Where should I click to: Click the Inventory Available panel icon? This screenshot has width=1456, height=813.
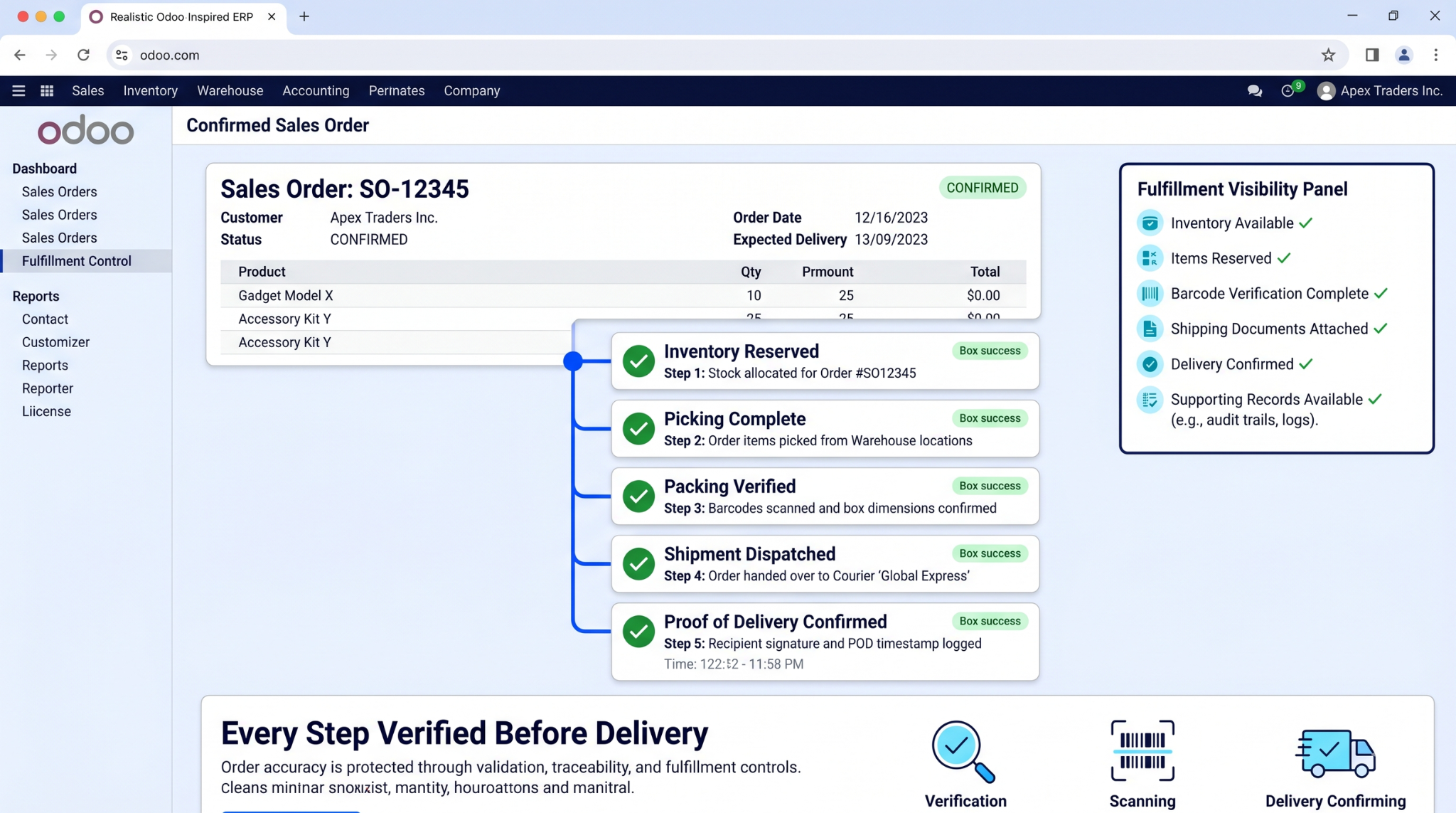(x=1150, y=223)
